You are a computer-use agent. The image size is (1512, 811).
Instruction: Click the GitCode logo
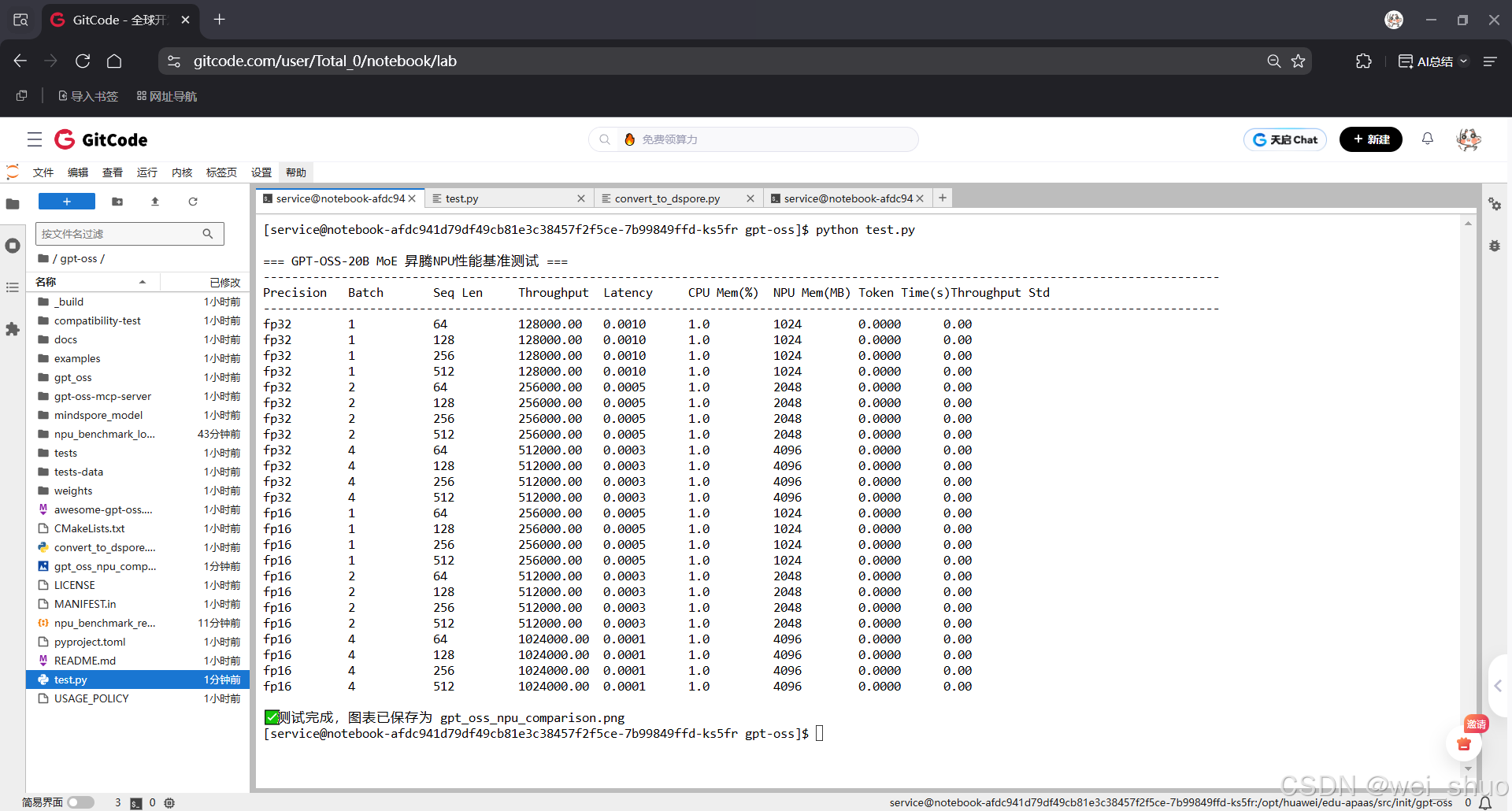(101, 139)
